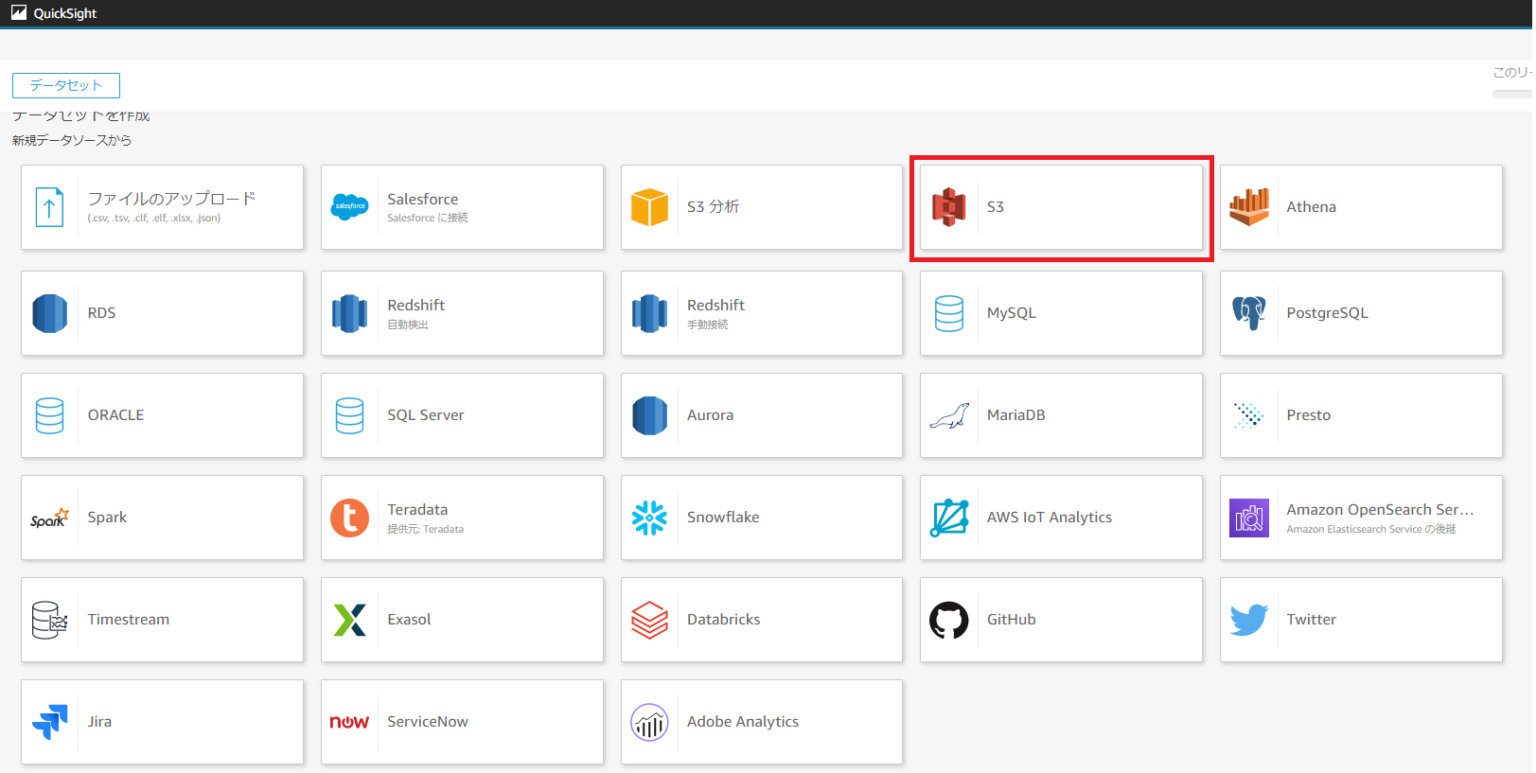Click the Snowflake data source icon
This screenshot has height=773, width=1536.
pyautogui.click(x=649, y=517)
